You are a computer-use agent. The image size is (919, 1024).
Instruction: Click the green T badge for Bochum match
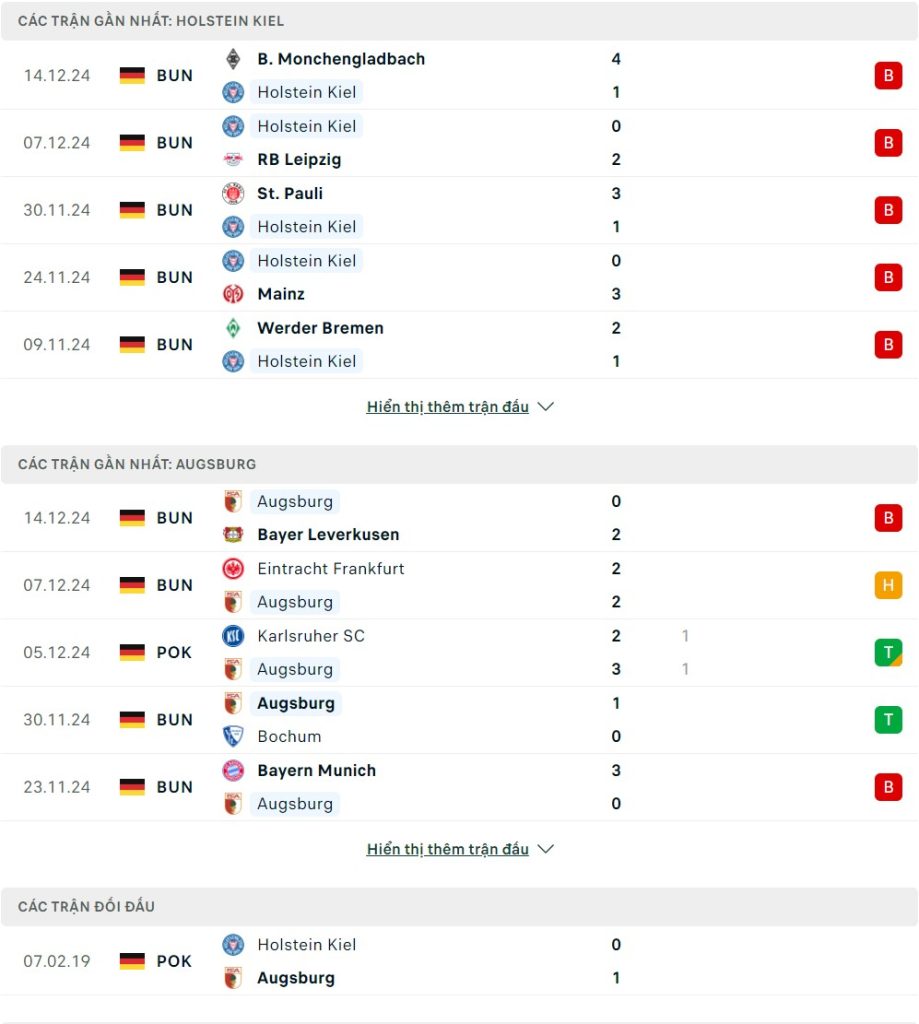pyautogui.click(x=888, y=720)
